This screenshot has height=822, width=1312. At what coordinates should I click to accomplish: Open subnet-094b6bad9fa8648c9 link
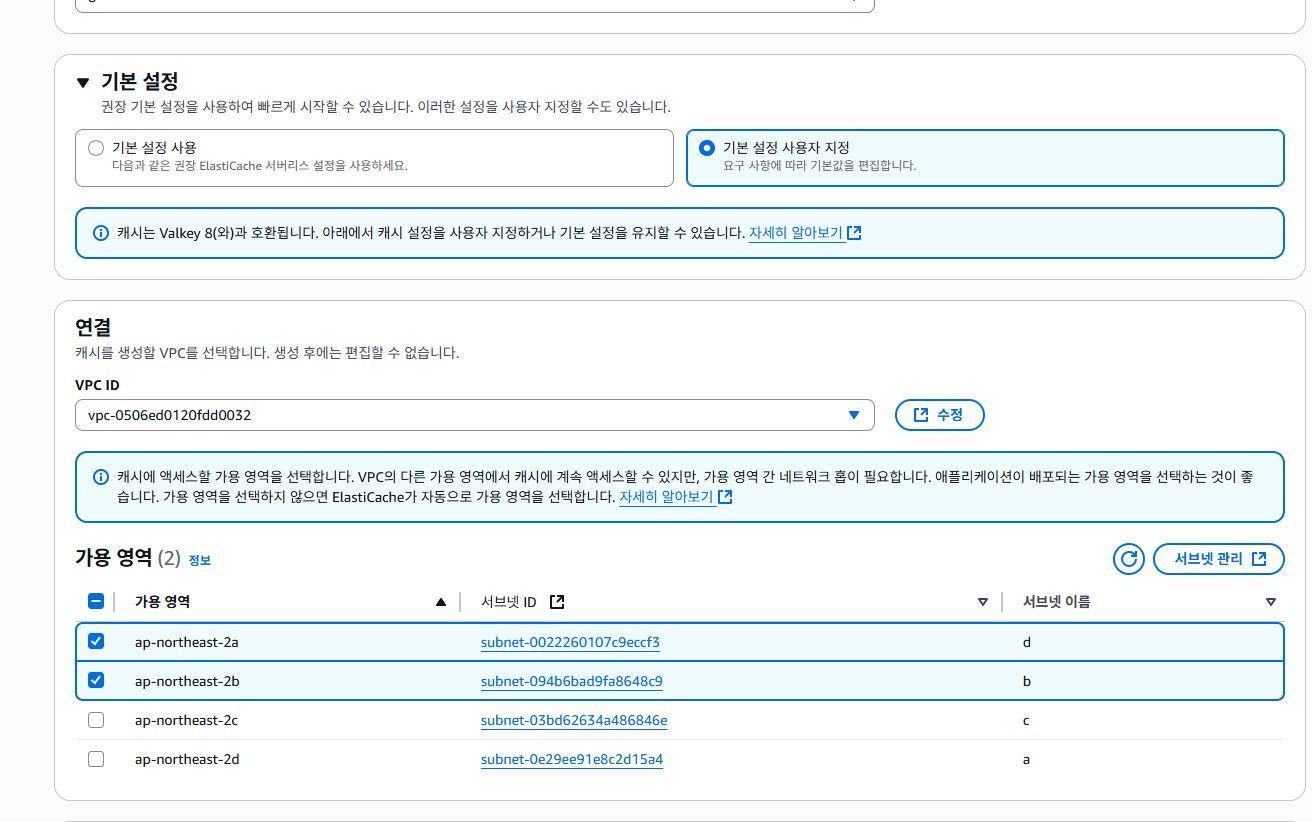point(572,681)
